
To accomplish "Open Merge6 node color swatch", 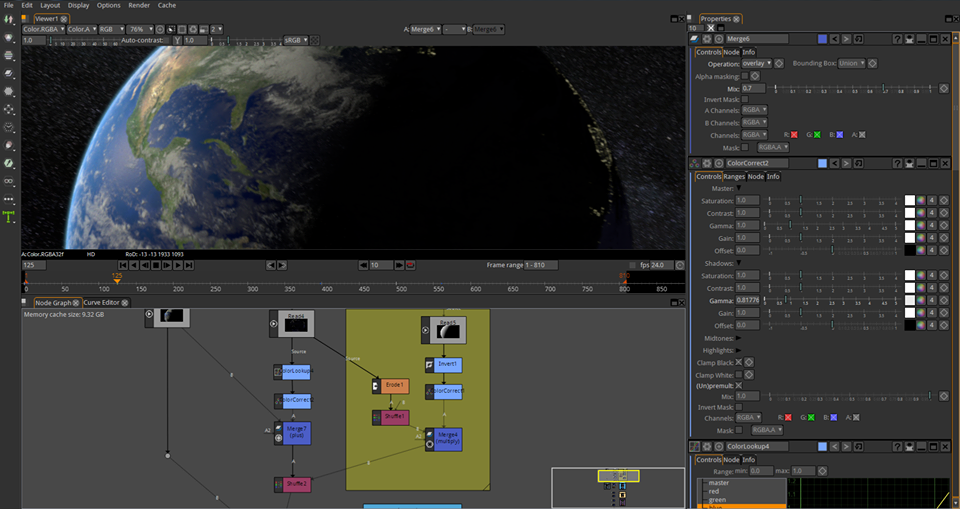I will (x=822, y=39).
